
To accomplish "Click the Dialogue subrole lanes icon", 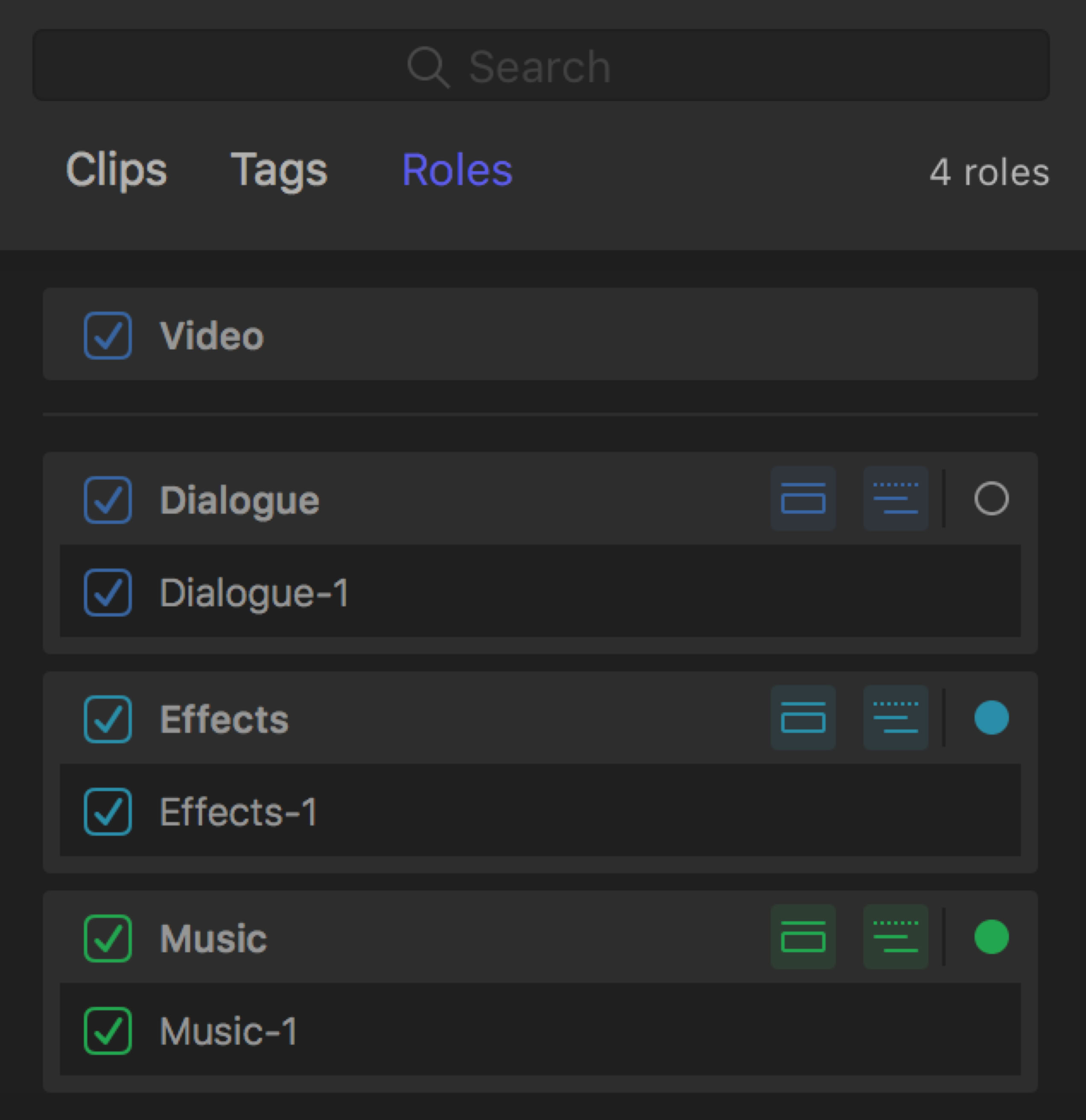I will click(x=895, y=498).
